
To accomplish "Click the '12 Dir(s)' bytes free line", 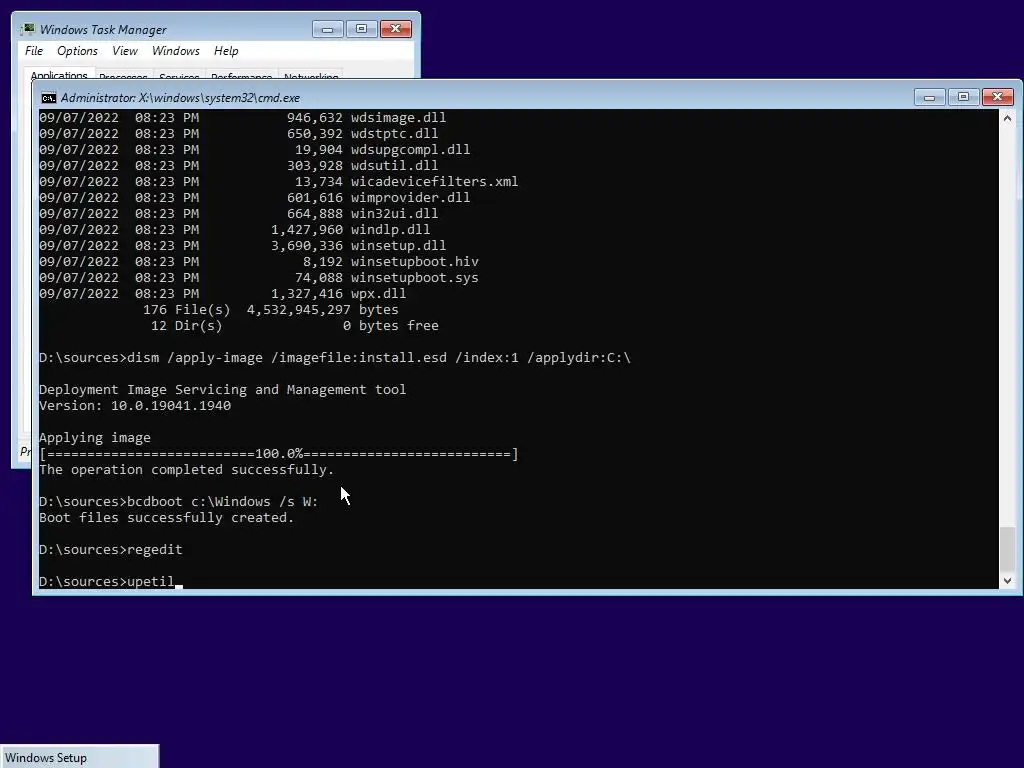I will point(295,326).
